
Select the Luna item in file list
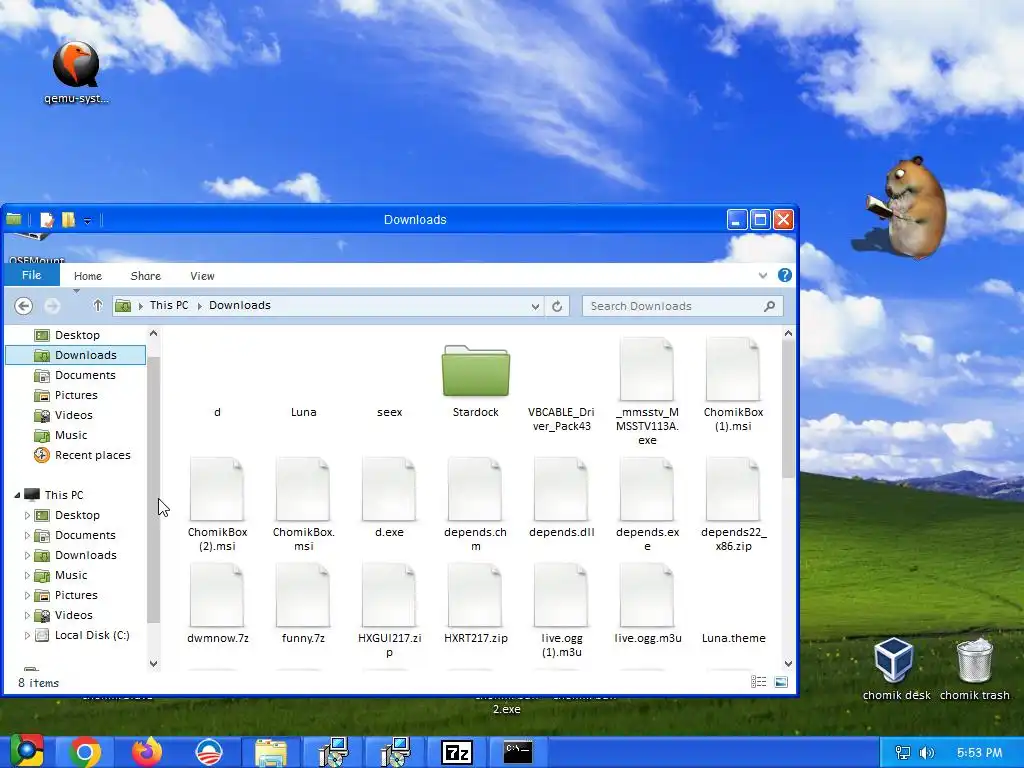[304, 412]
